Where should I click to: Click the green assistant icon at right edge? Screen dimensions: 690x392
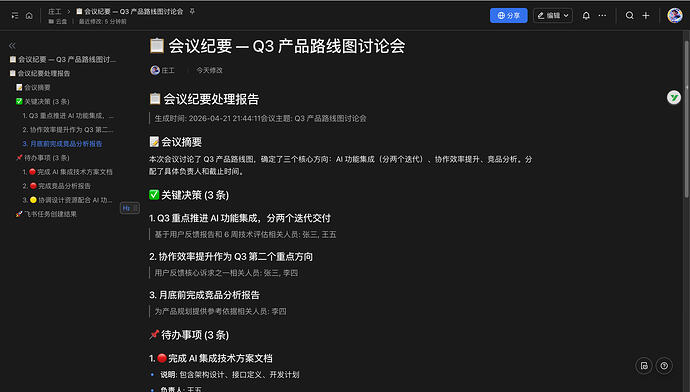point(674,97)
